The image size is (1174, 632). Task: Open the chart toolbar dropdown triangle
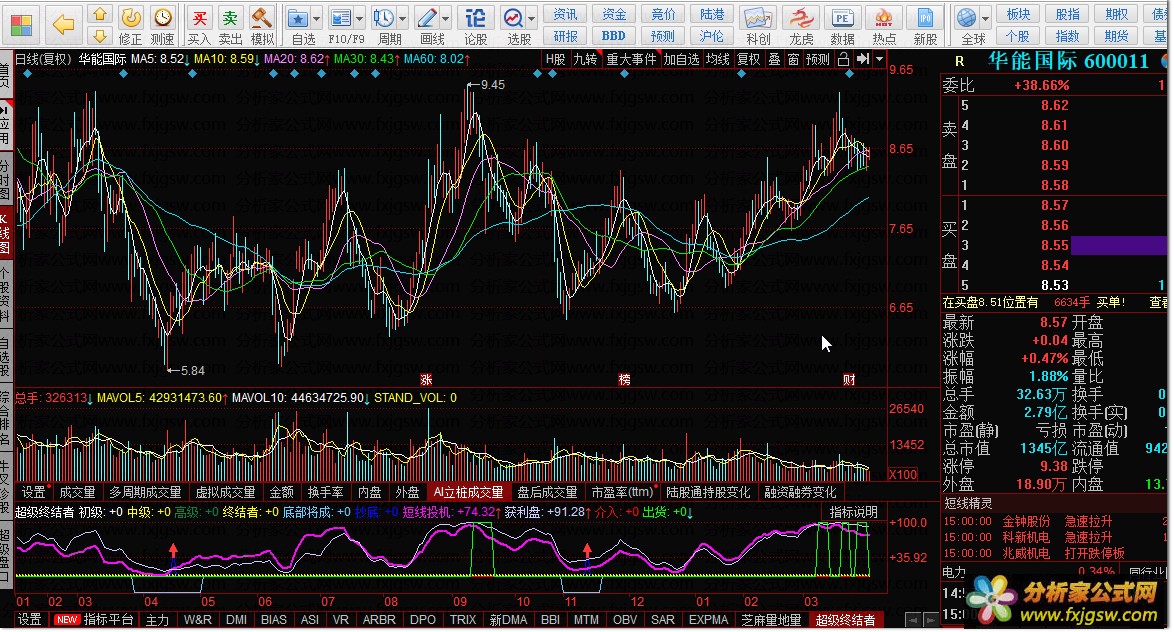(x=880, y=59)
